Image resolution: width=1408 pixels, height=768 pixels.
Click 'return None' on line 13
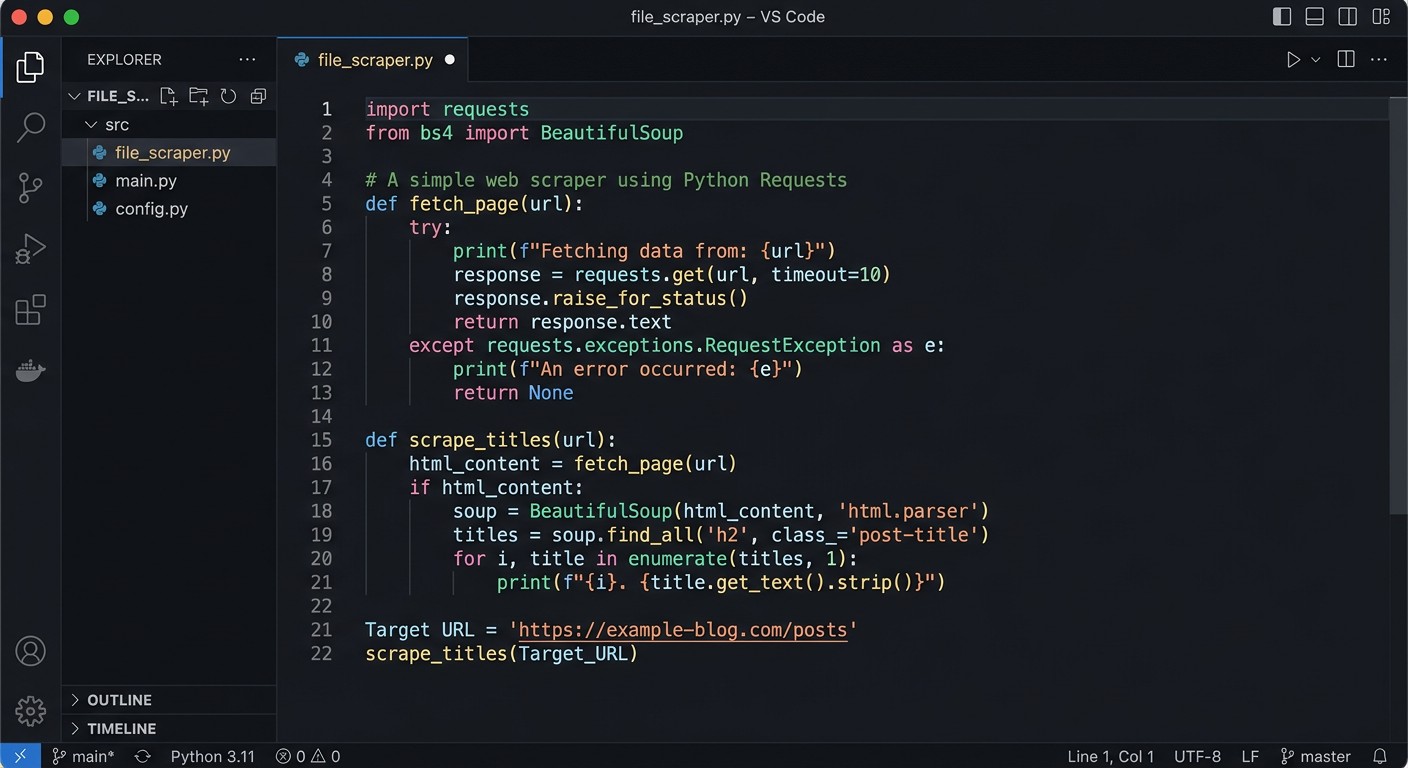click(x=513, y=393)
